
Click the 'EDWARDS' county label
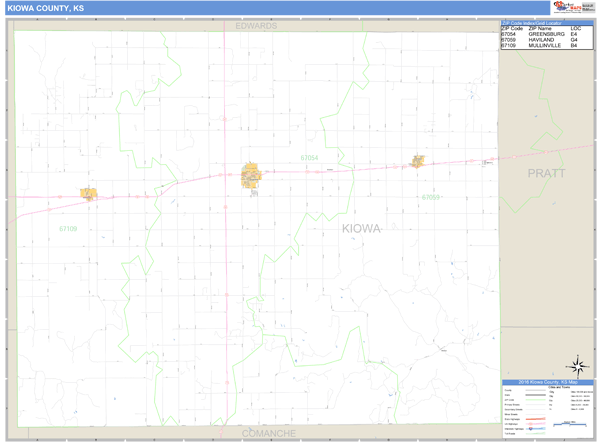256,26
